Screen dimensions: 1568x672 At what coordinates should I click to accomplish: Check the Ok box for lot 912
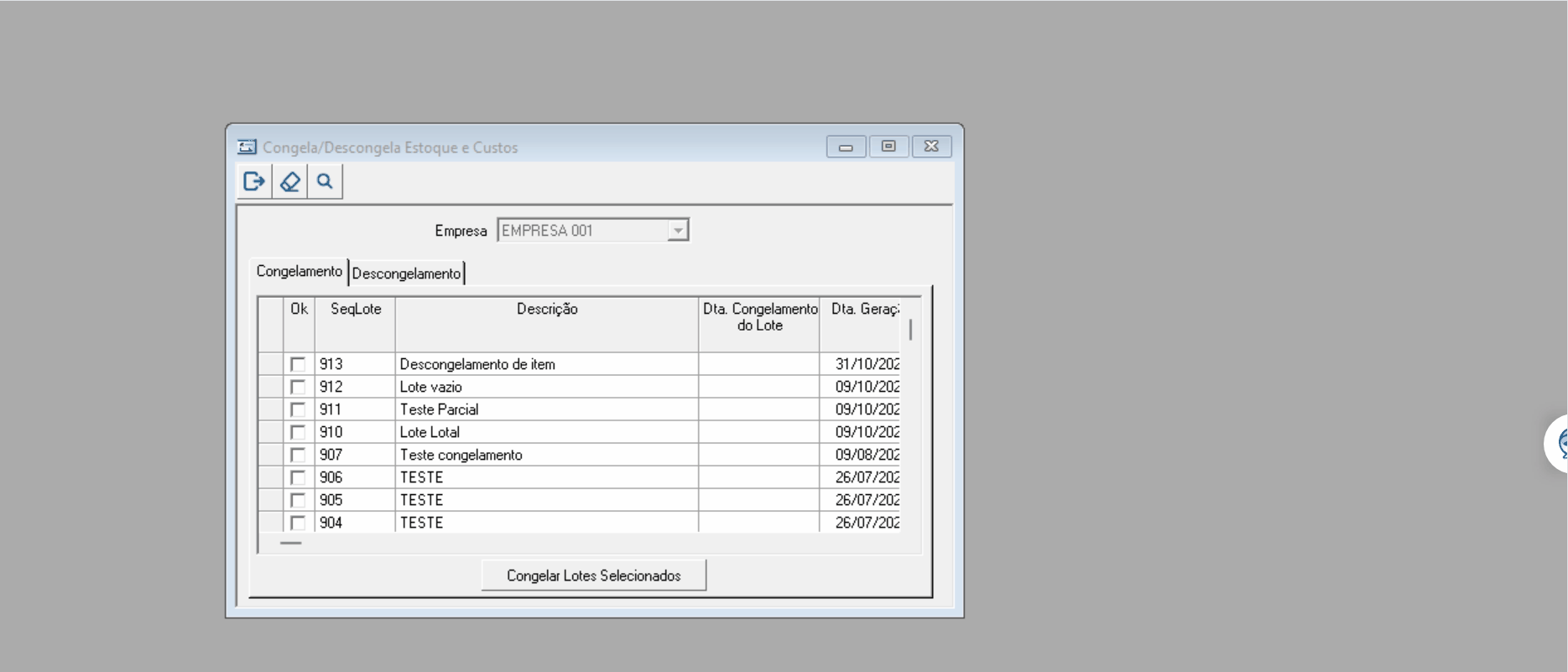point(298,387)
